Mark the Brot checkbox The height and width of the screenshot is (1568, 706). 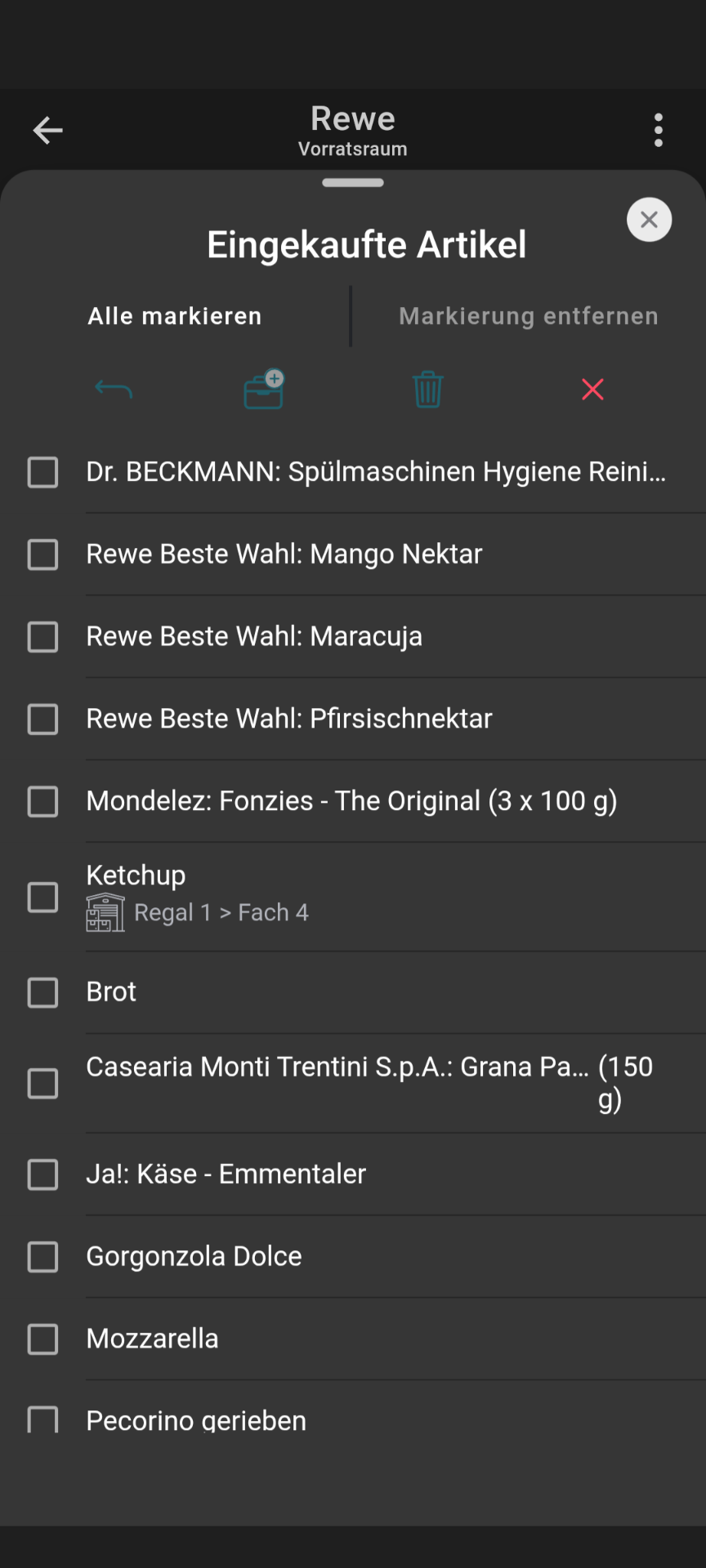coord(42,993)
